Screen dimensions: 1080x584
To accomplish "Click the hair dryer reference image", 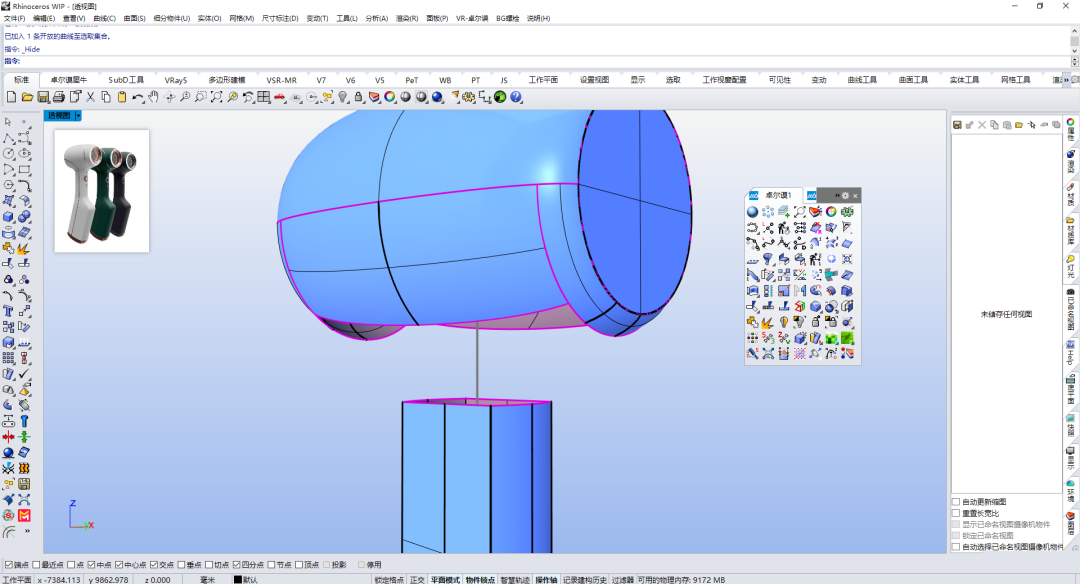I will click(x=102, y=191).
